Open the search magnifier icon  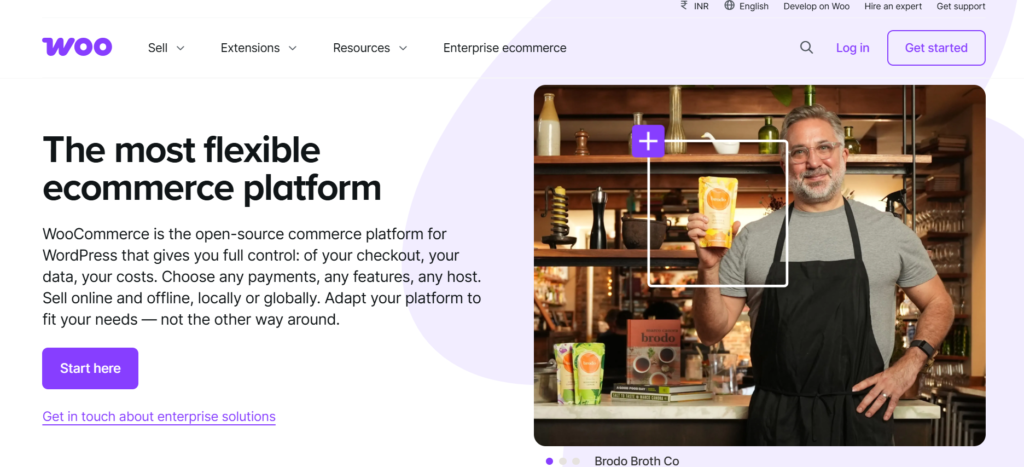[807, 48]
